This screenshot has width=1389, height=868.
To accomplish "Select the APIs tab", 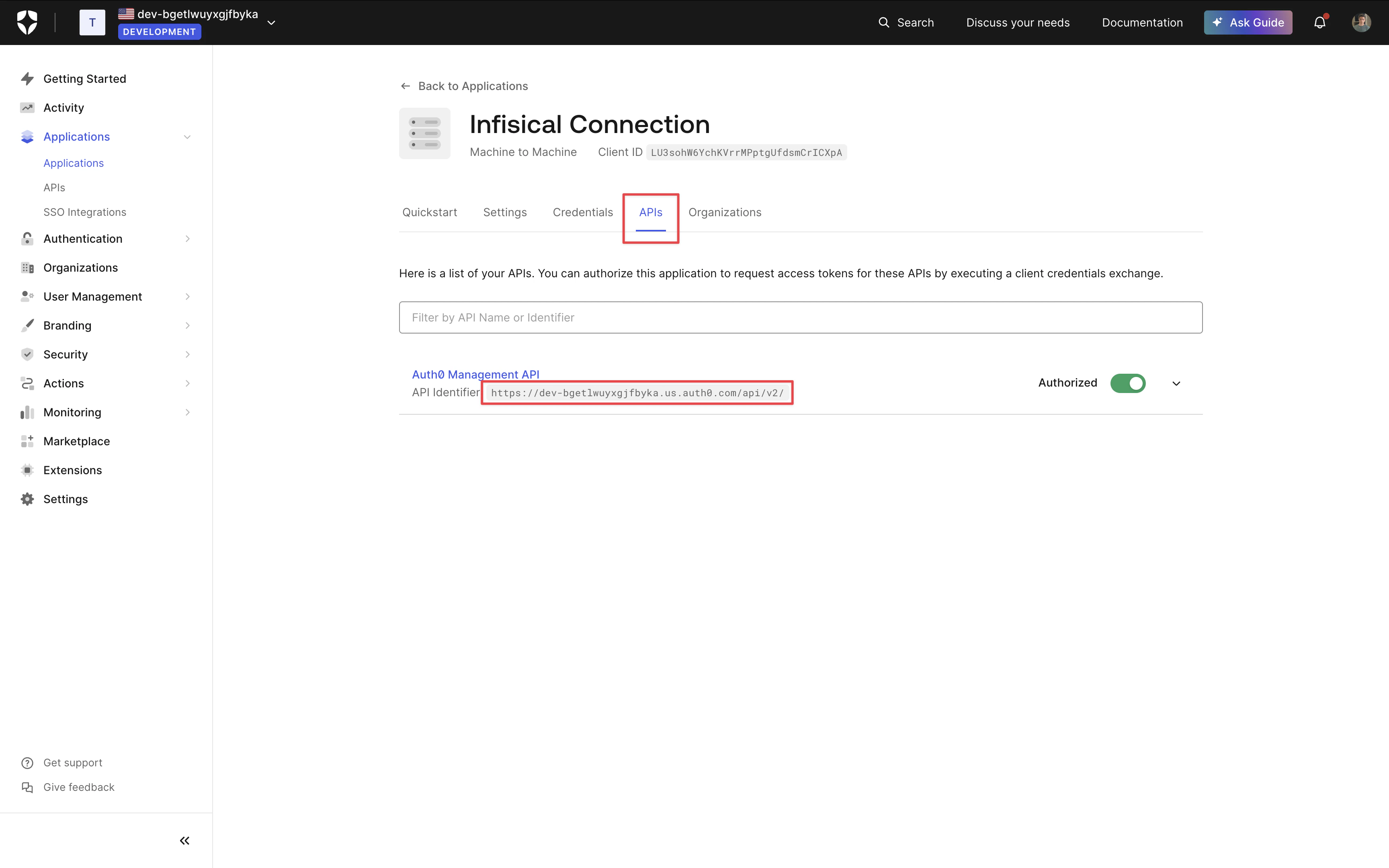I will coord(651,213).
